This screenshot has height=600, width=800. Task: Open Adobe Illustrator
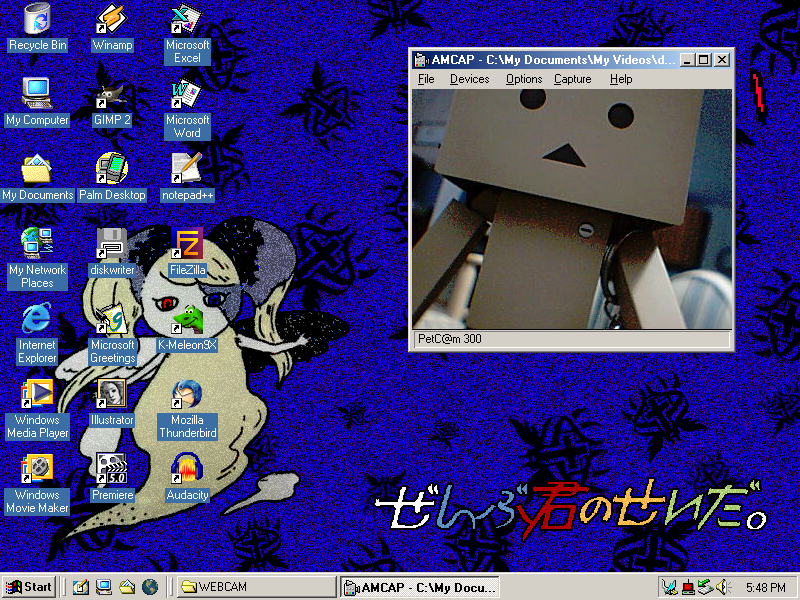point(111,392)
